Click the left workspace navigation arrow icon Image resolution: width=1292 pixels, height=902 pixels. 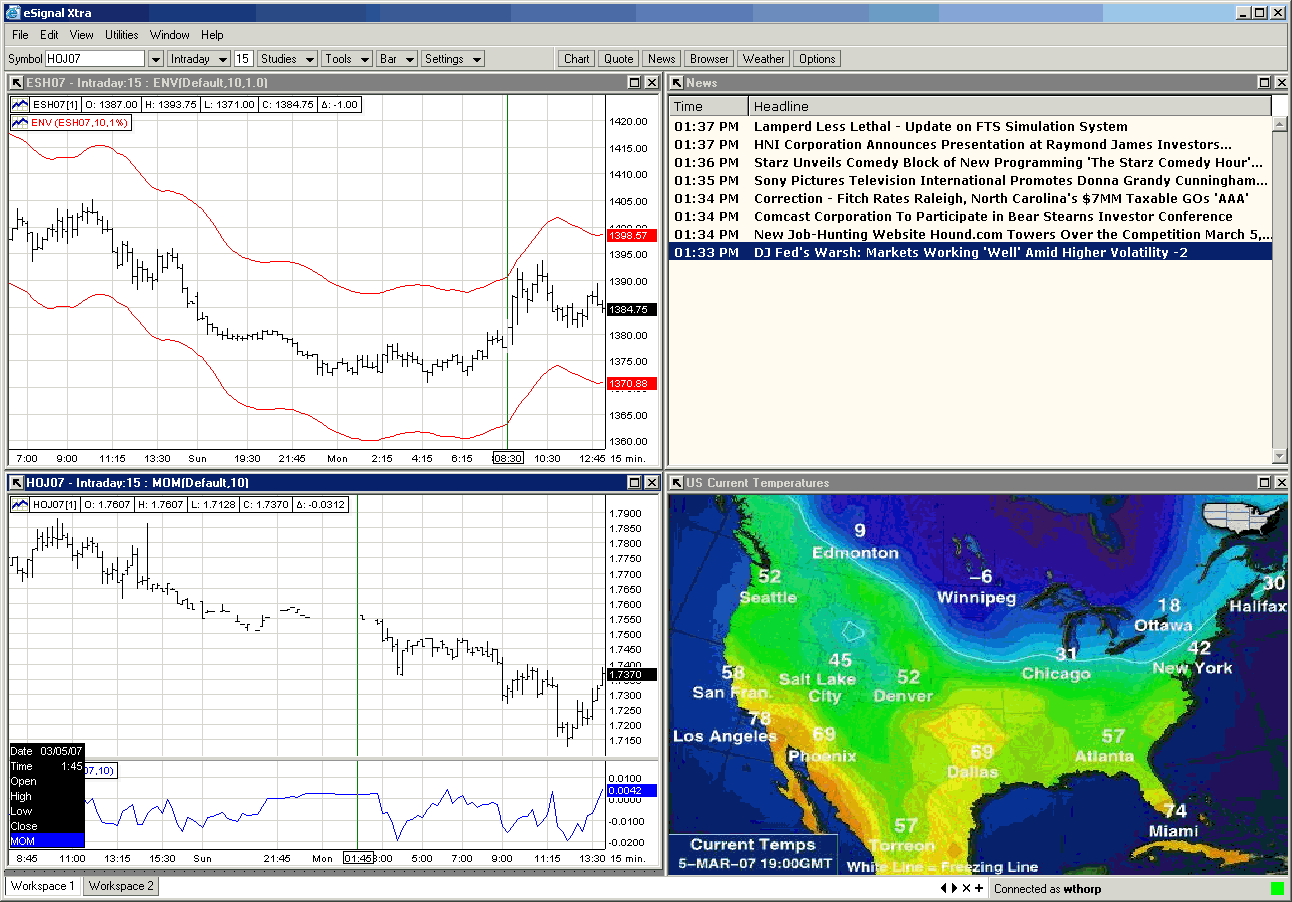941,886
